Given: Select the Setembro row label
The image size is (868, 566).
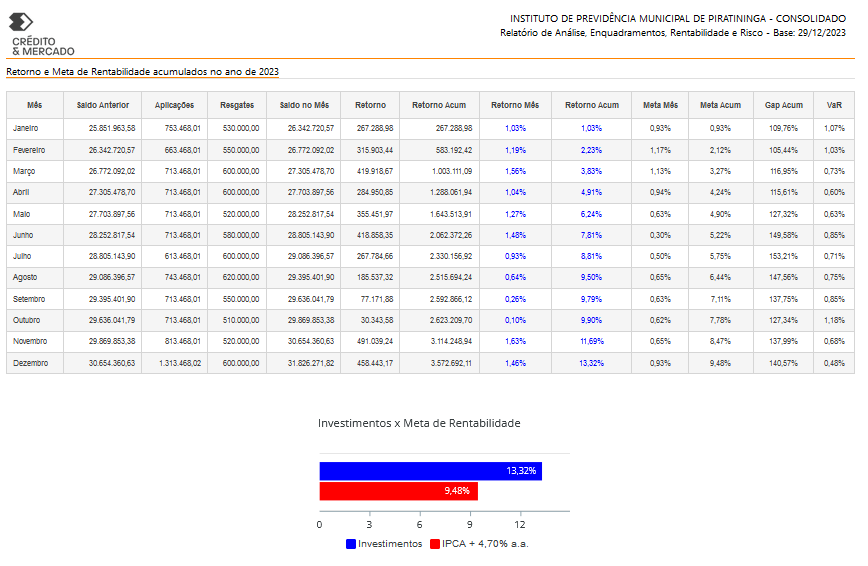Looking at the screenshot, I should click(29, 299).
